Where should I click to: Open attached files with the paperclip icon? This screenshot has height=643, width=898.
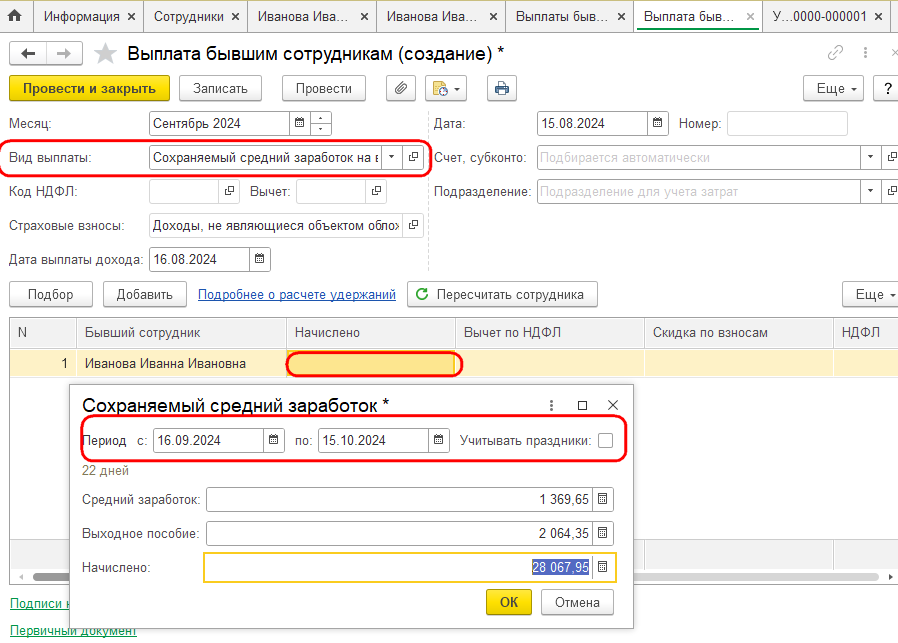[x=401, y=88]
